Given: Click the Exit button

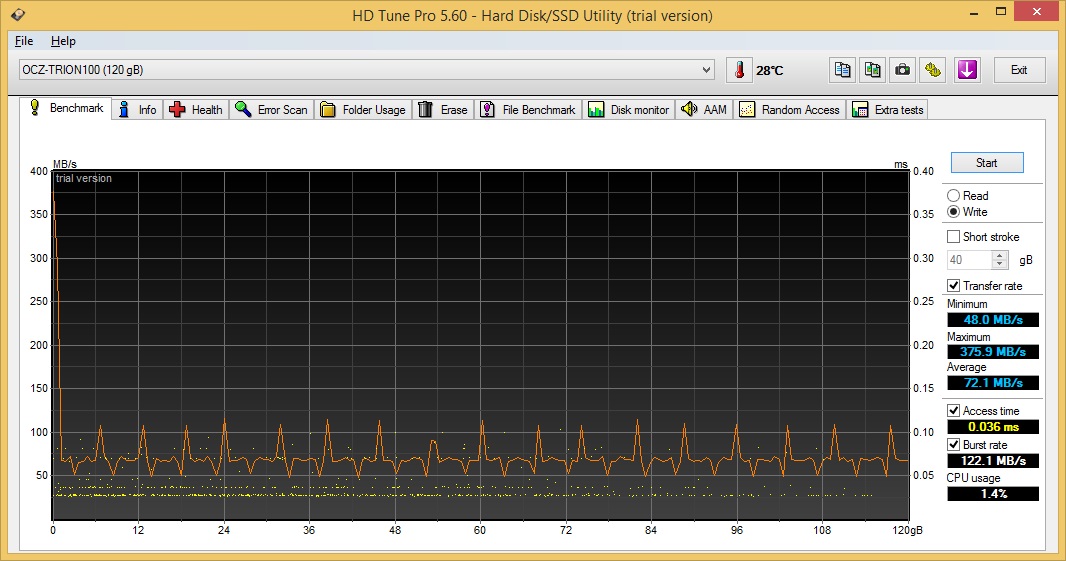Looking at the screenshot, I should coord(1018,70).
